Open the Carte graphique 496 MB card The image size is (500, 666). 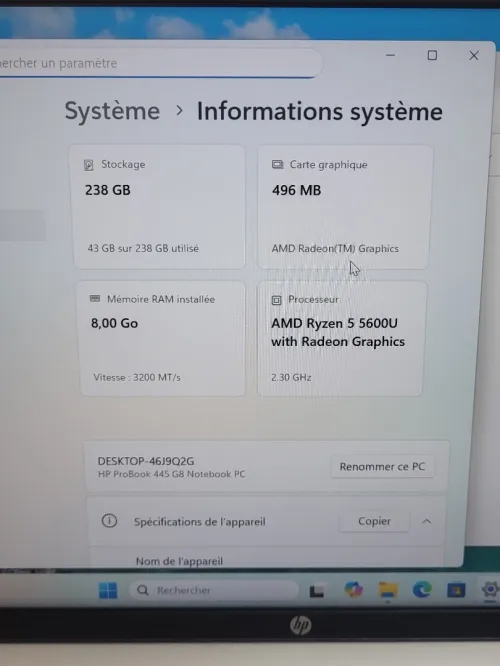coord(345,207)
